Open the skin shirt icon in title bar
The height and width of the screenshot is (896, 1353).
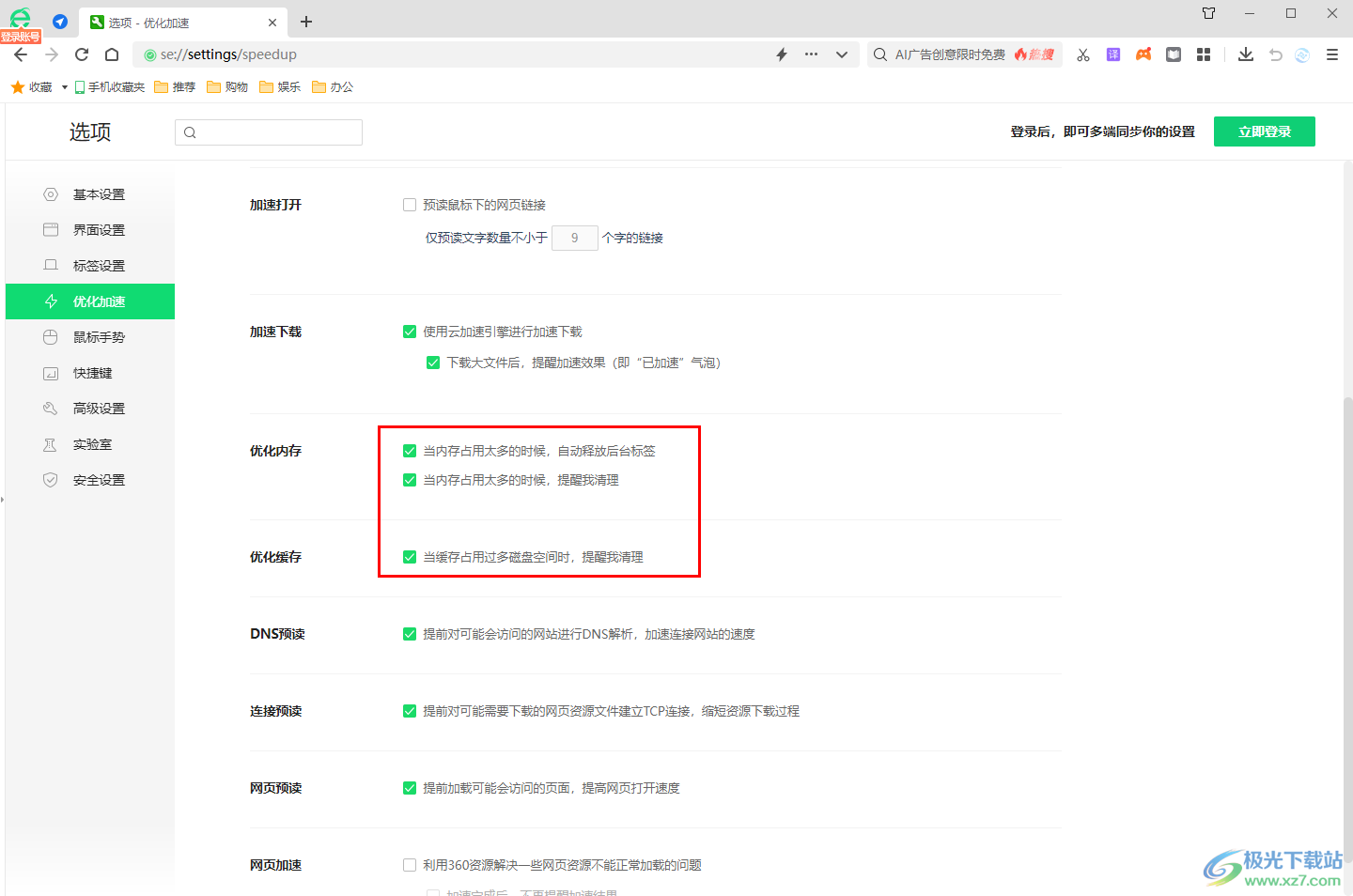pyautogui.click(x=1209, y=13)
